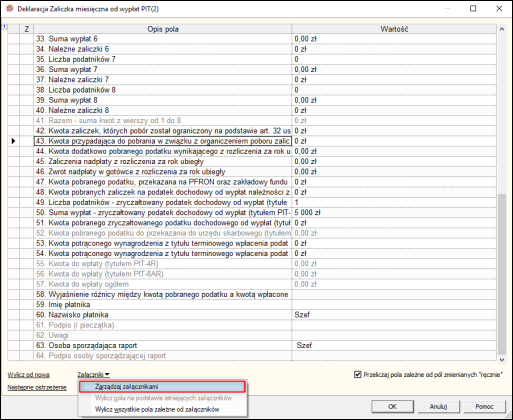Click the 'Wylicz od nowa' link
The width and height of the screenshot is (513, 420).
point(29,375)
